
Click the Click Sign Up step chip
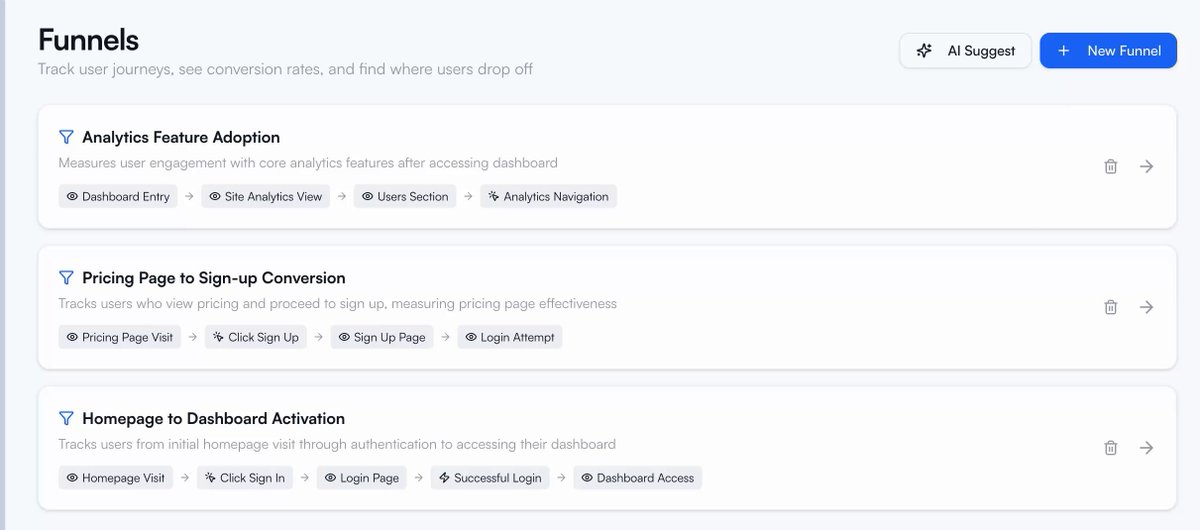(256, 337)
